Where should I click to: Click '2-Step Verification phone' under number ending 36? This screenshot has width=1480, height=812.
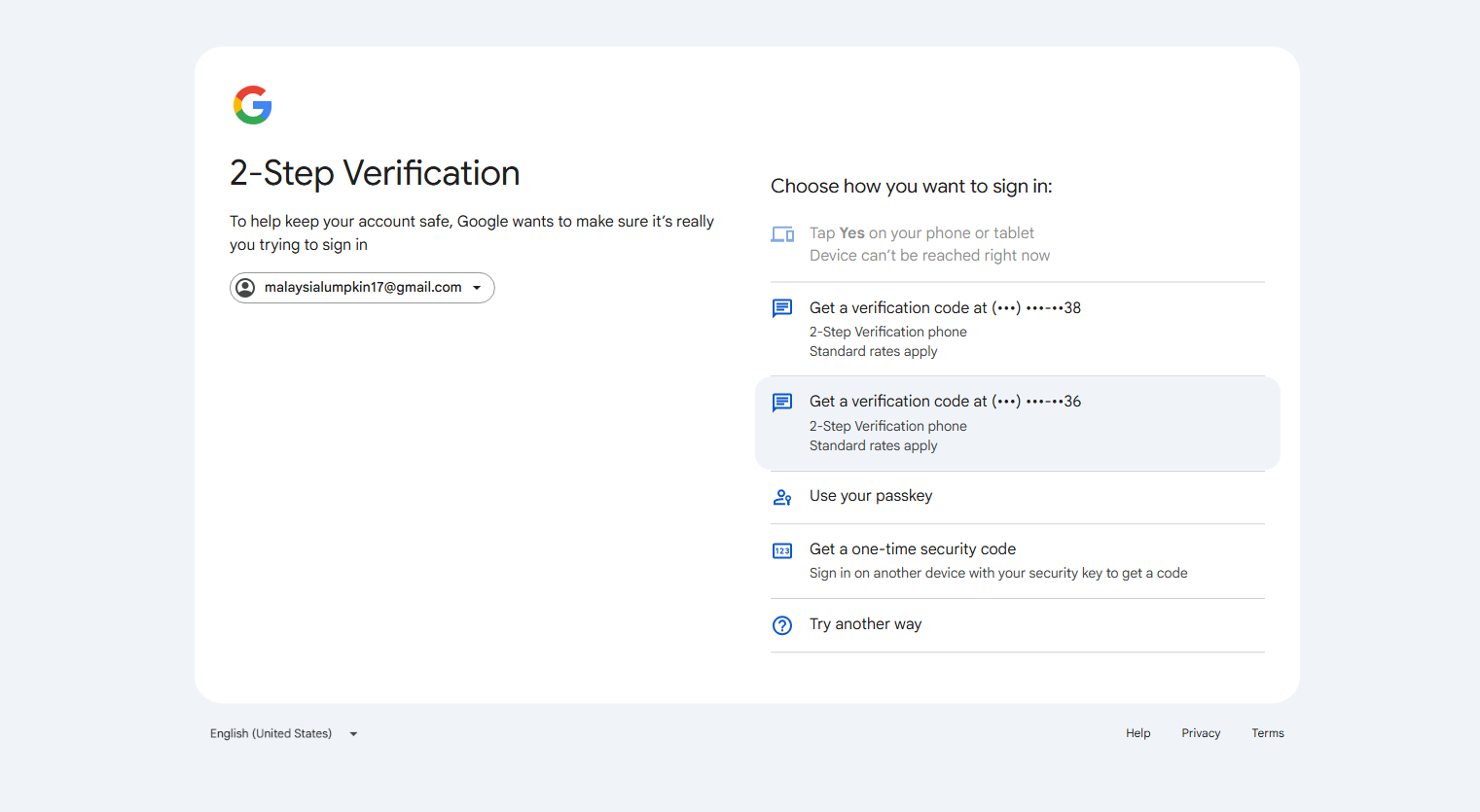pyautogui.click(x=888, y=426)
